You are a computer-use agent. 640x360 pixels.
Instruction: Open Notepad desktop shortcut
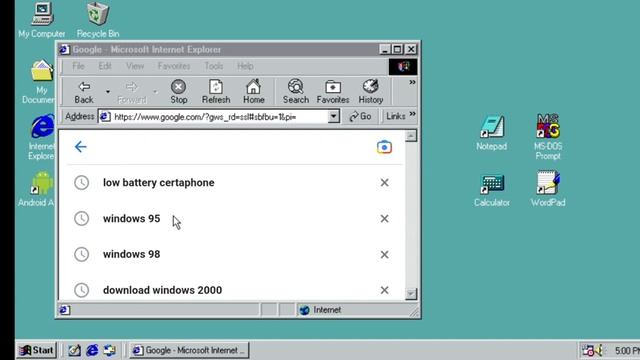coord(491,133)
